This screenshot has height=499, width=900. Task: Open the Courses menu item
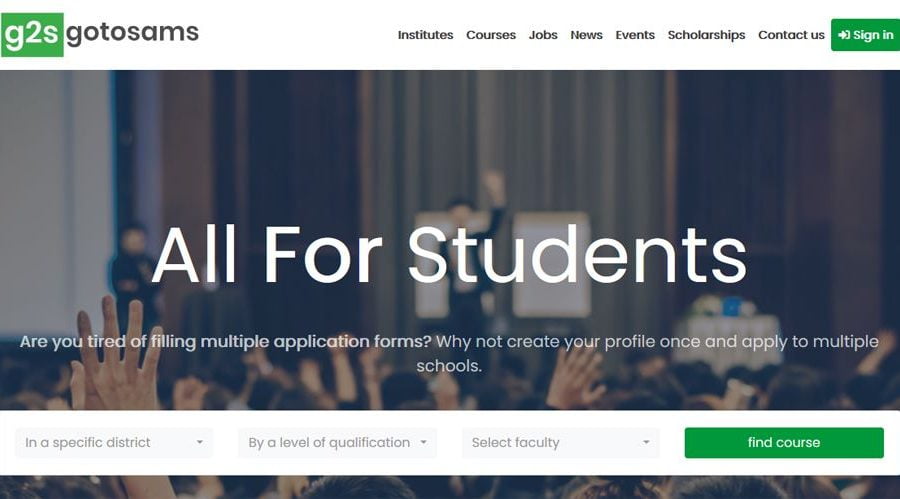(491, 35)
